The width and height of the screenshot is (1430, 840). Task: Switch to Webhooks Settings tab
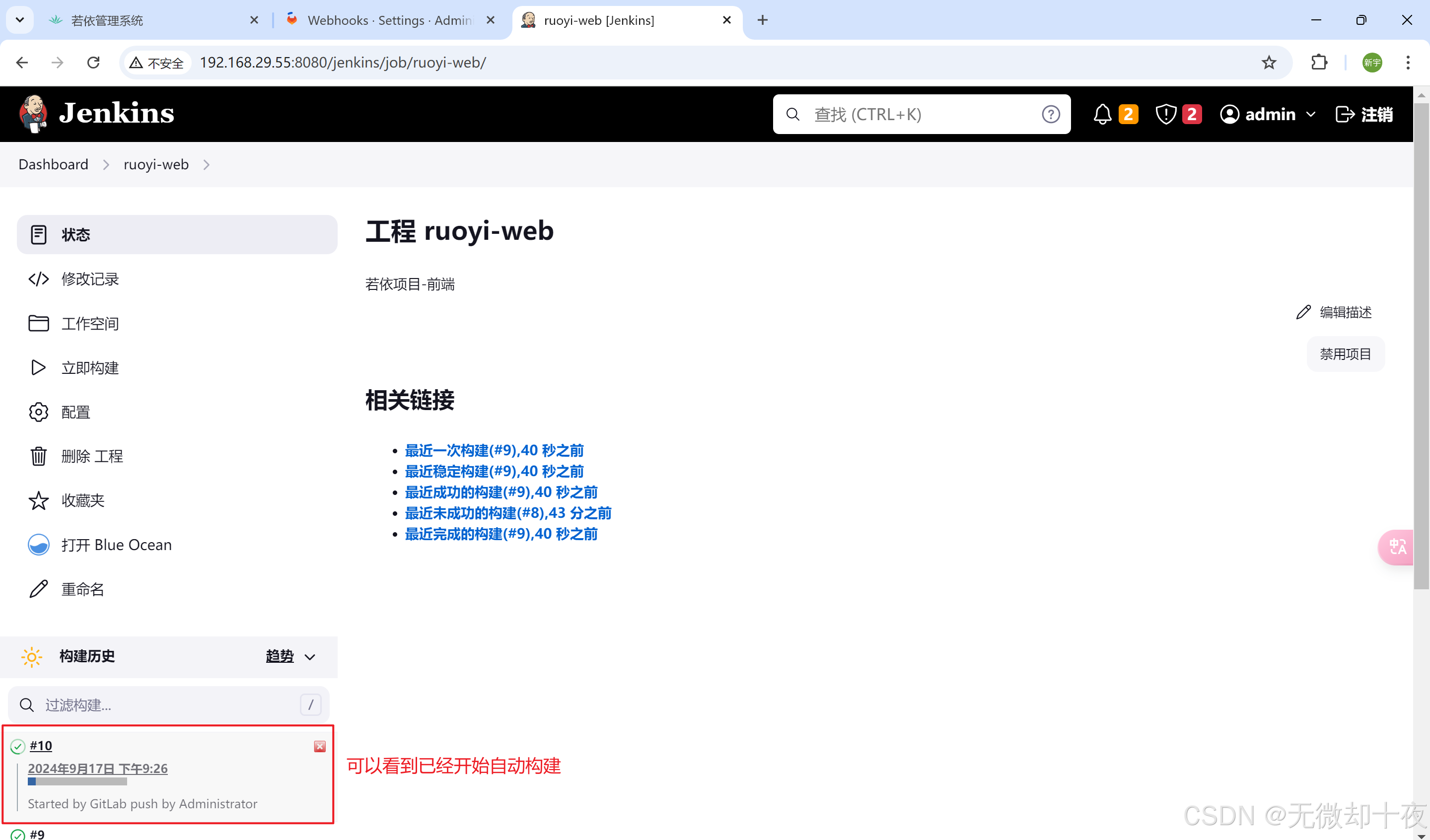click(389, 20)
